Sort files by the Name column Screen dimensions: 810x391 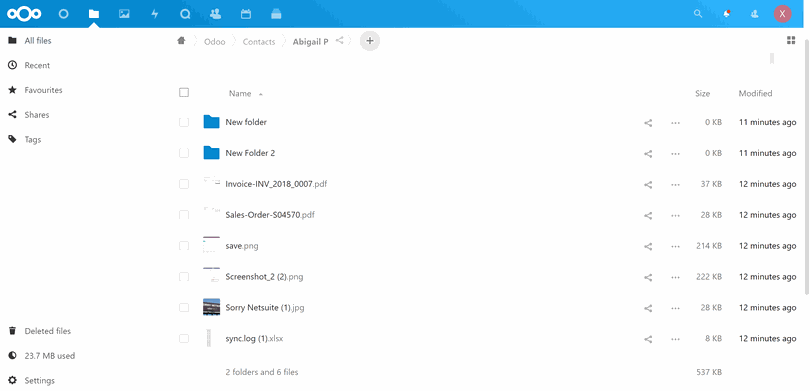[240, 93]
